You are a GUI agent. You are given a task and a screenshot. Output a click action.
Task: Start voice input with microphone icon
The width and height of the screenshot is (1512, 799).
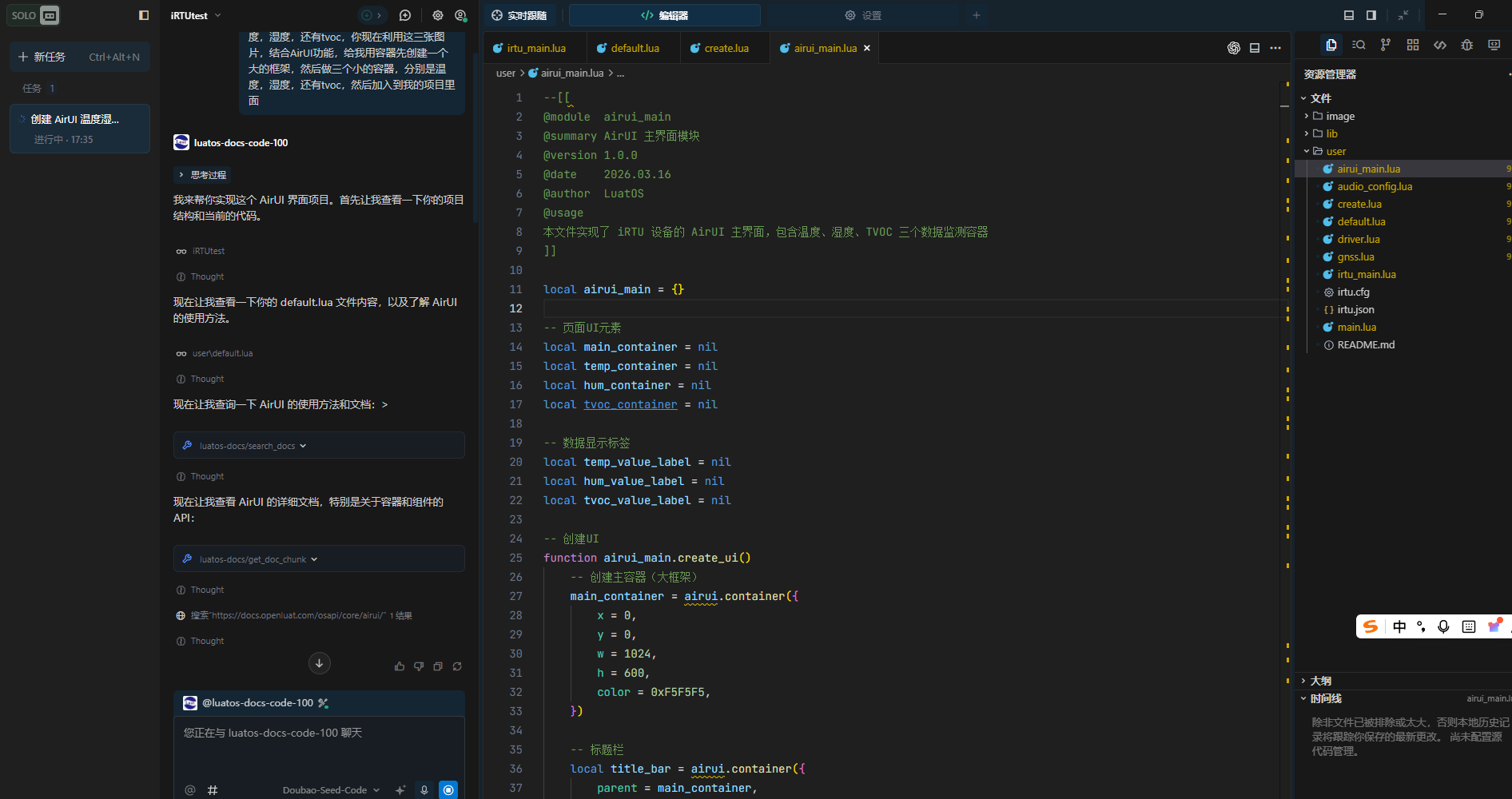[424, 790]
